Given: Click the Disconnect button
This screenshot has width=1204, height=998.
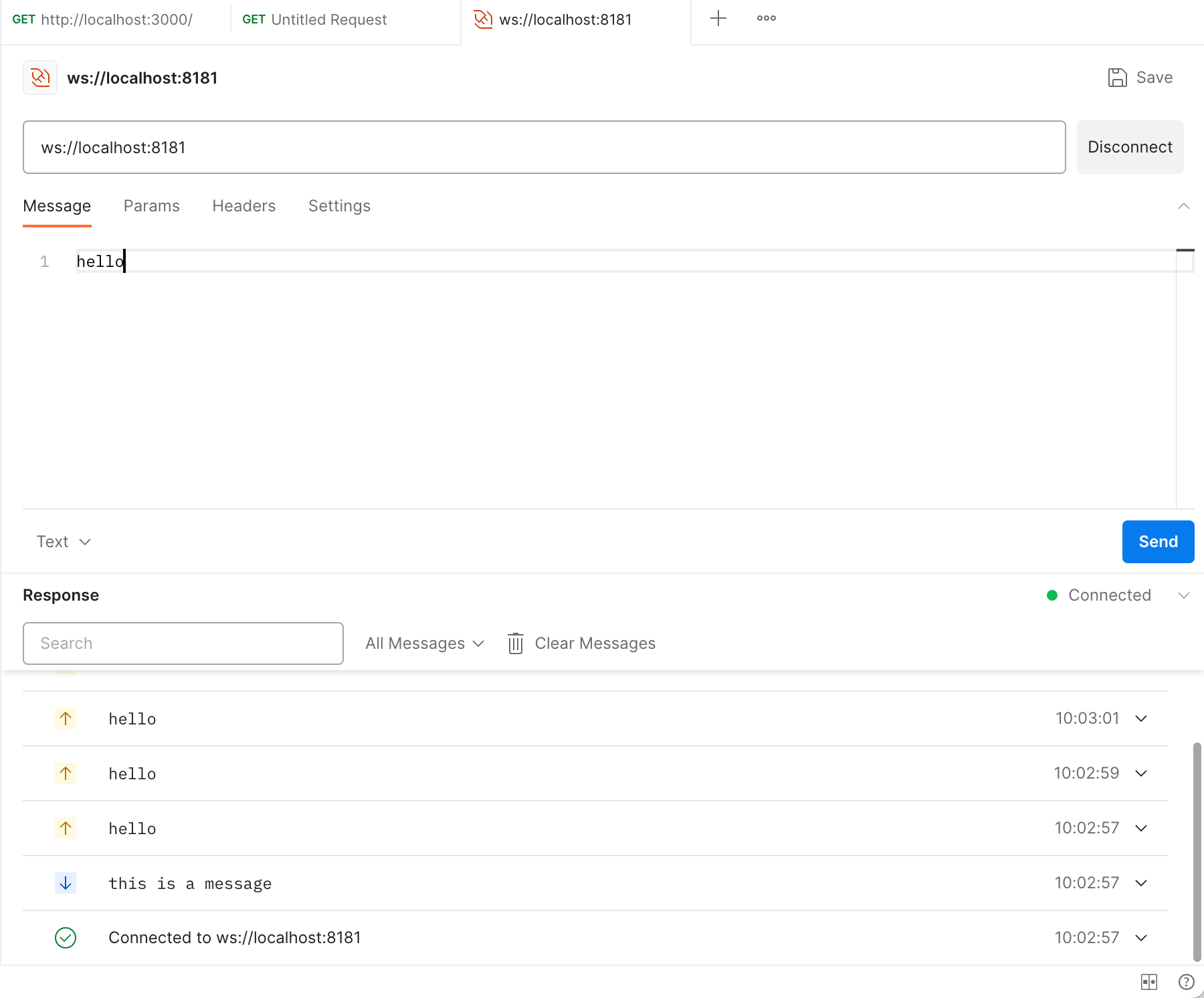Looking at the screenshot, I should click(1130, 147).
